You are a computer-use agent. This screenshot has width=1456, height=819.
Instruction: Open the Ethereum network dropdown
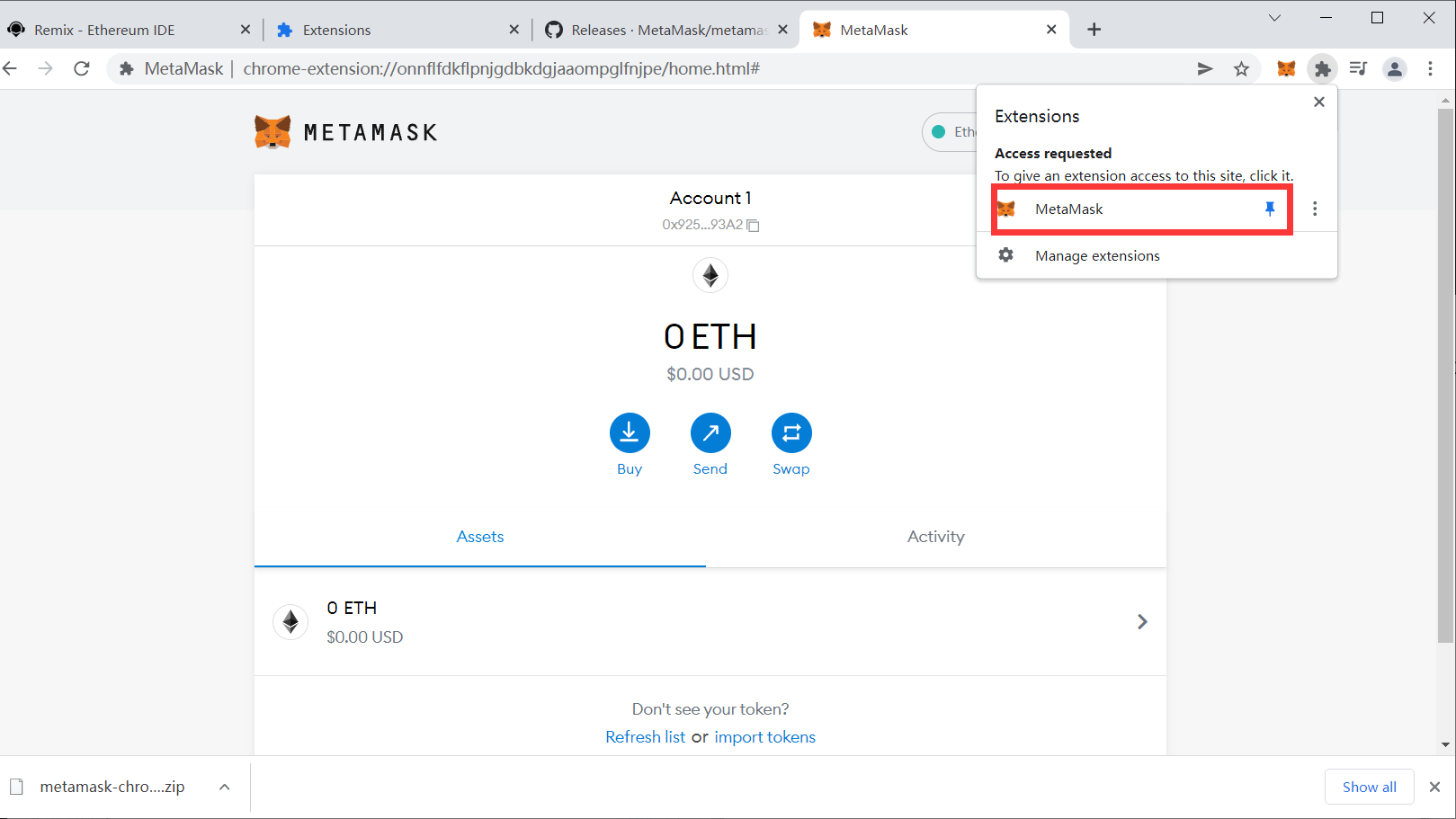[950, 132]
